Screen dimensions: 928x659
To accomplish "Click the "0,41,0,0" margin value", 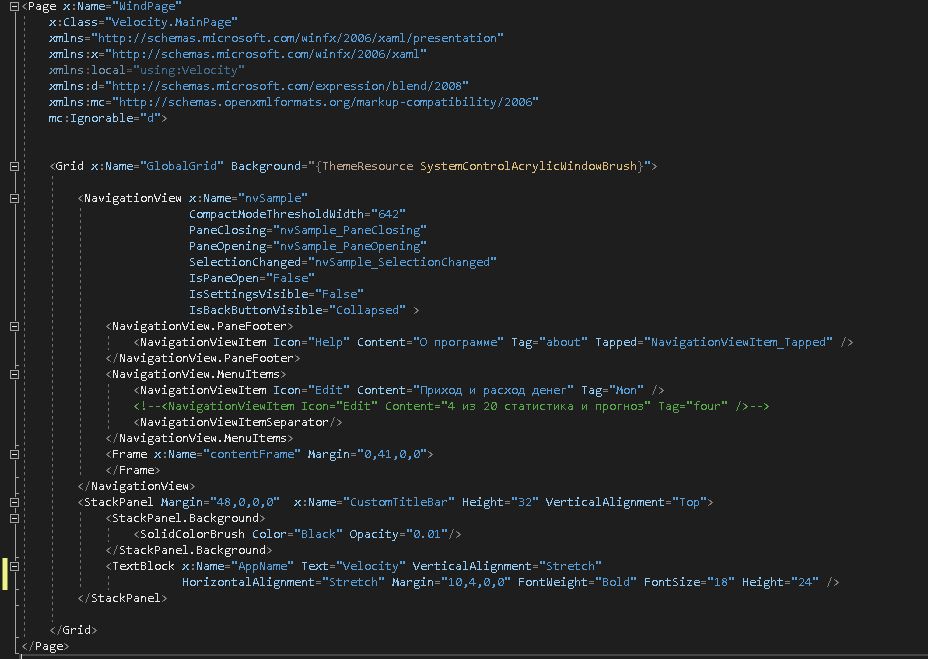I will [x=392, y=454].
